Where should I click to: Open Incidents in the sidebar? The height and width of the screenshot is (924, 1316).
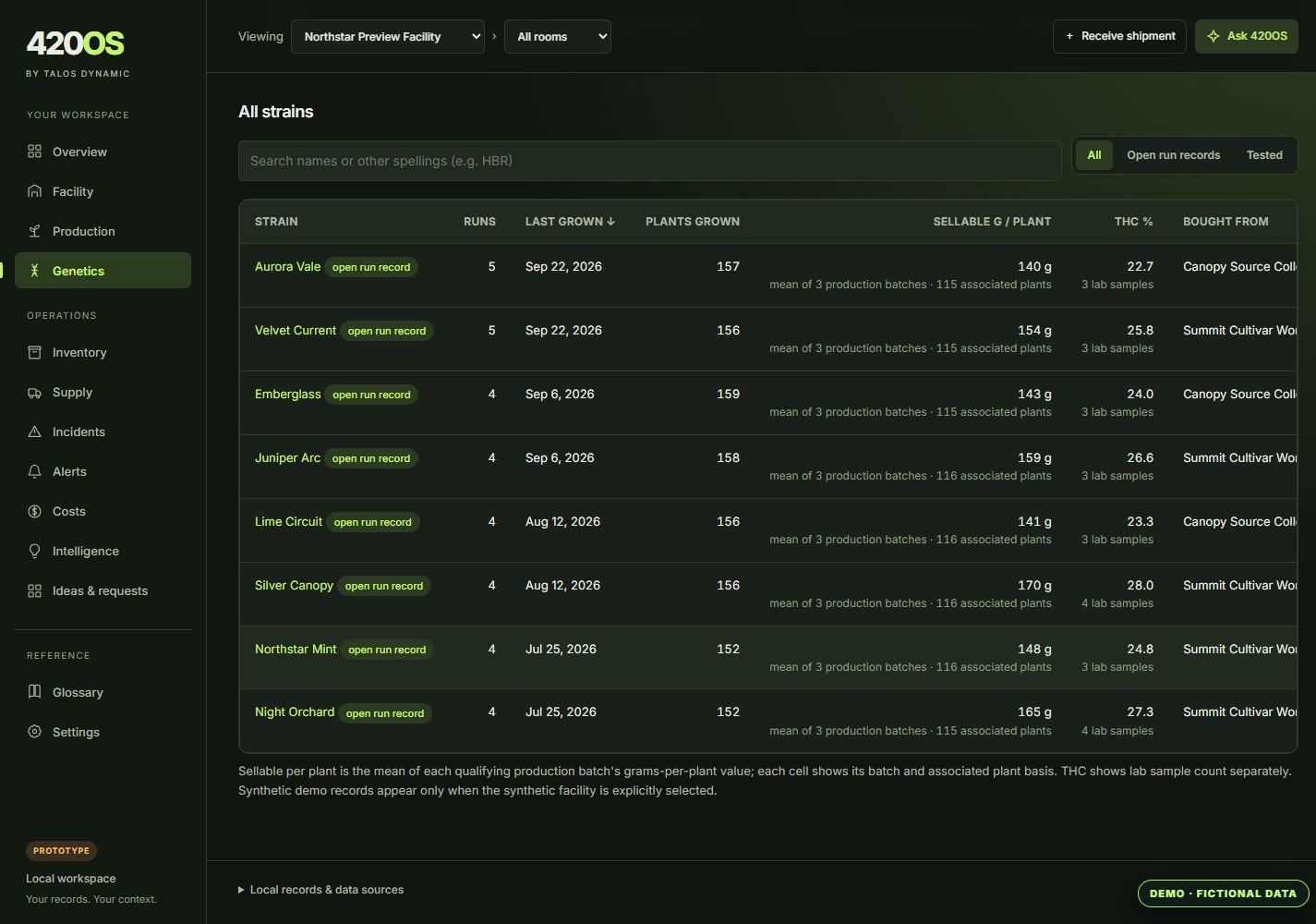coord(103,432)
